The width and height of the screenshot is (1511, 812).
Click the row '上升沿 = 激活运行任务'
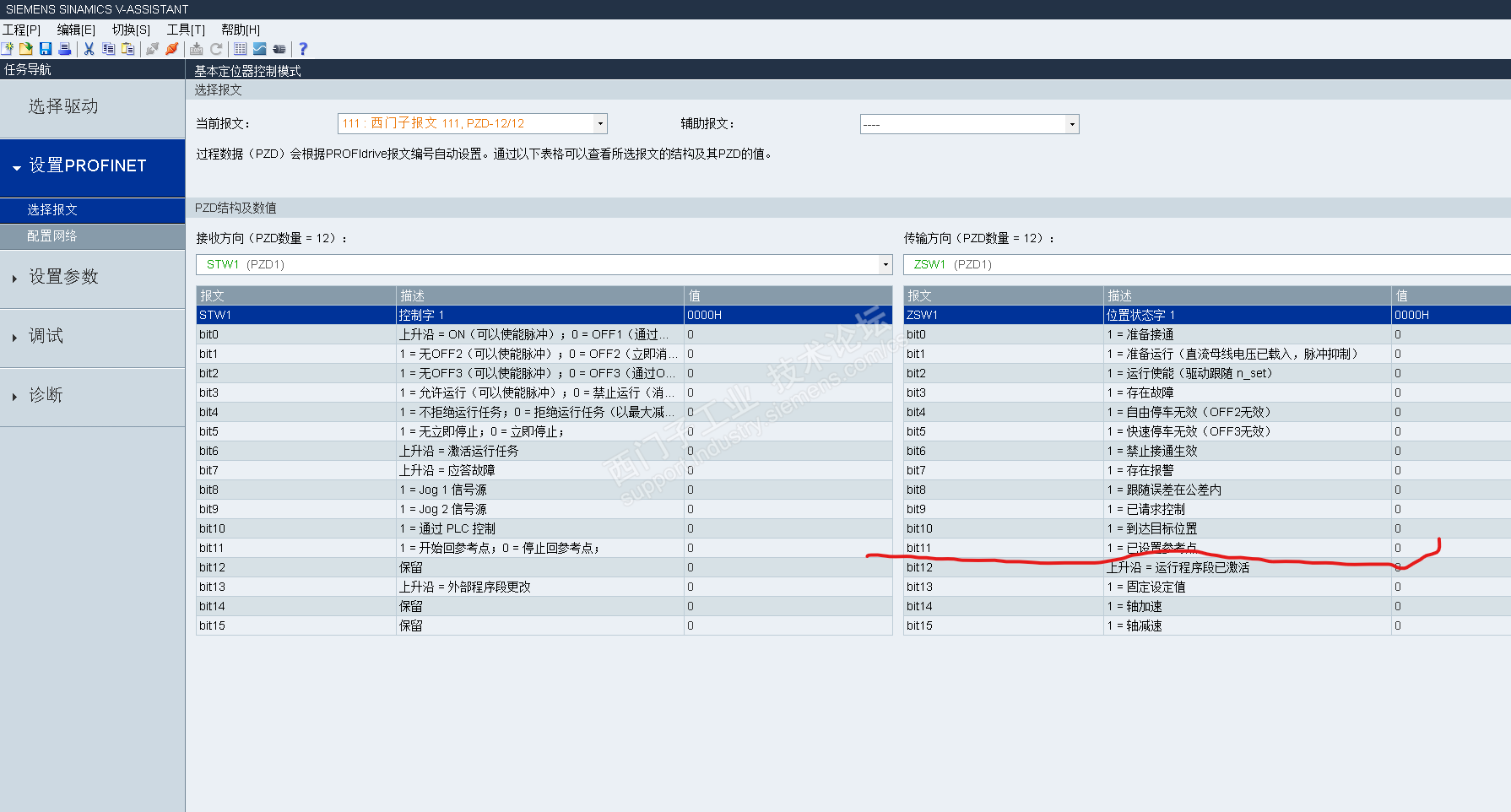point(544,451)
